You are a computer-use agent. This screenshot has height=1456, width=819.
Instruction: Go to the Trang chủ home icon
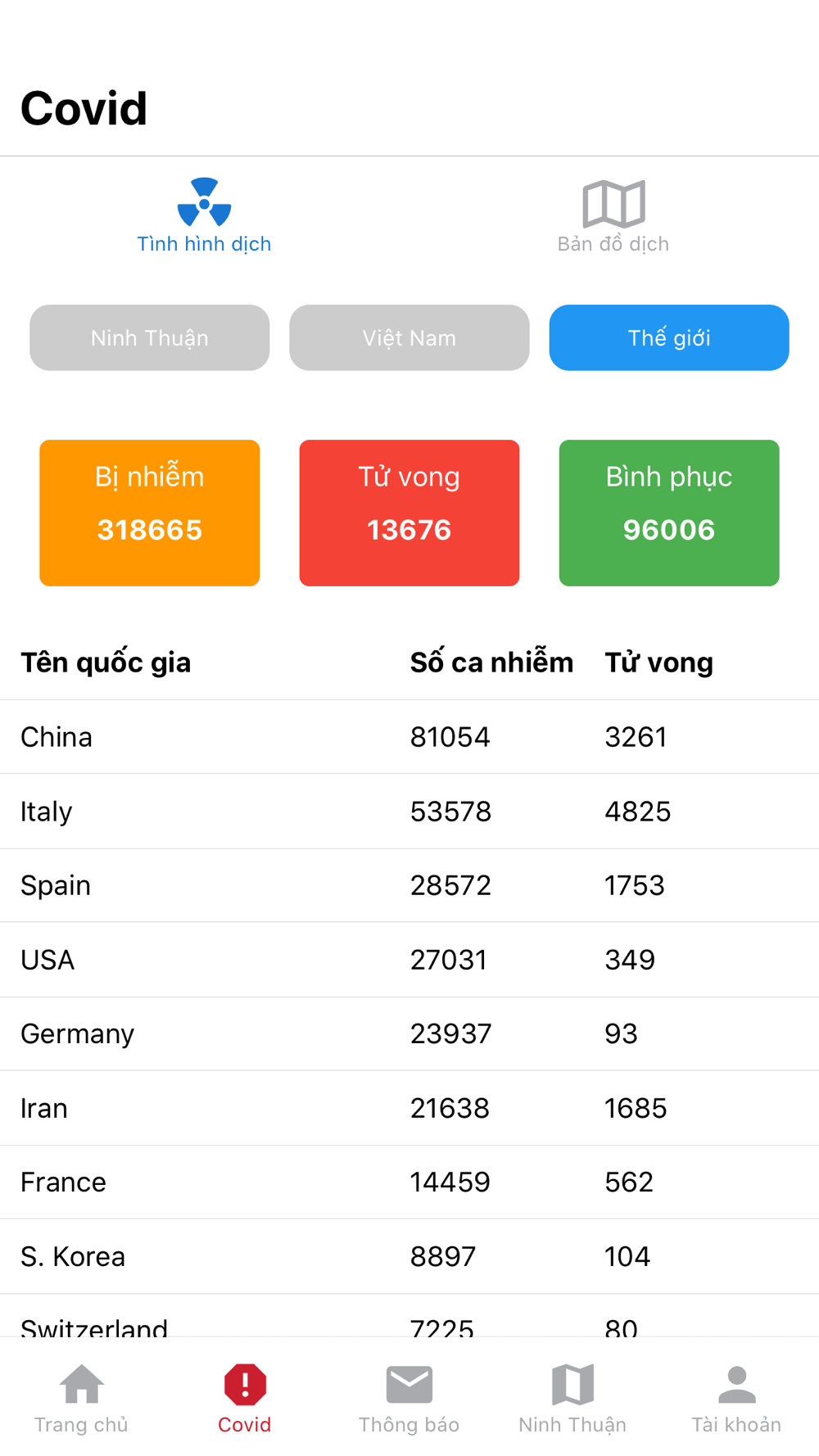pos(82,1384)
